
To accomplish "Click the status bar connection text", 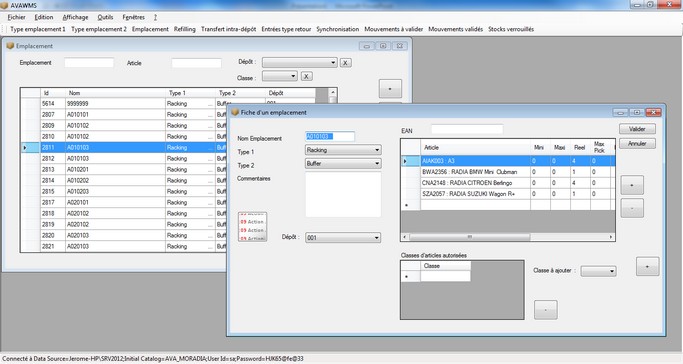I will click(152, 359).
